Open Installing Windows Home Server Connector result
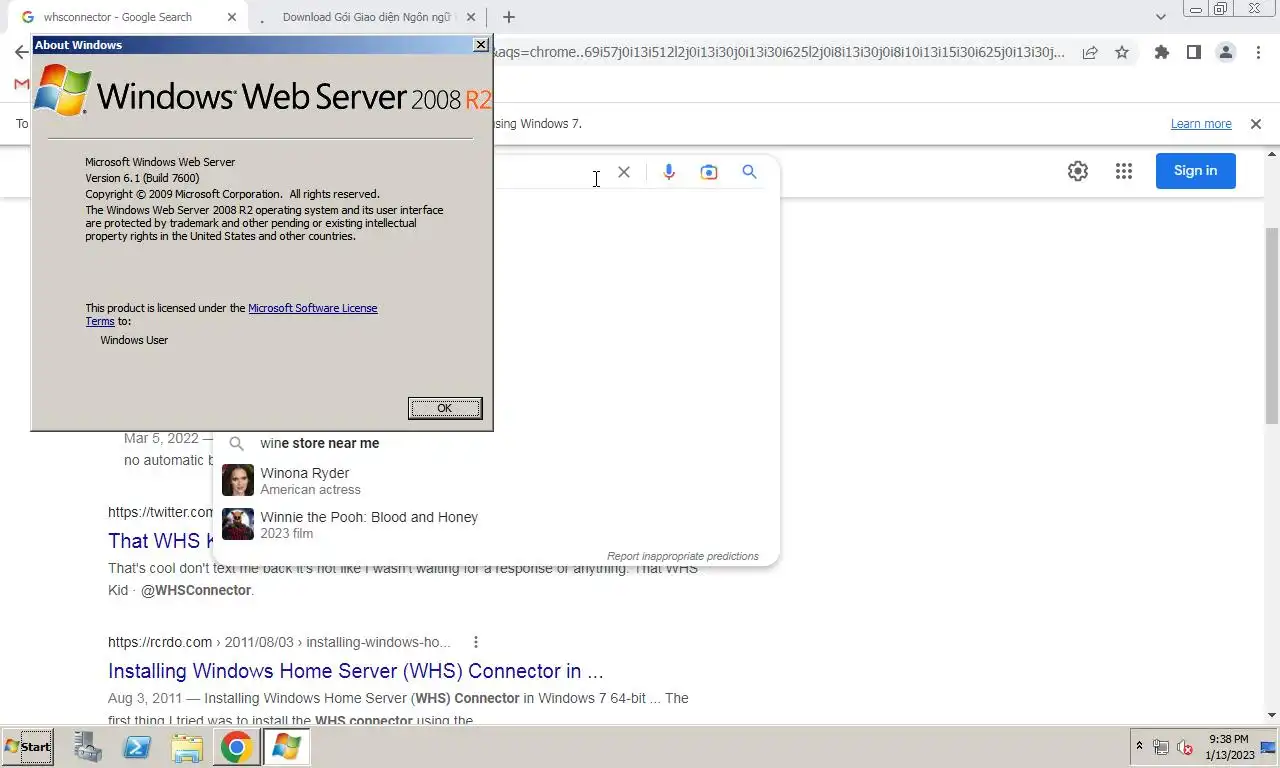Viewport: 1280px width, 768px height. [x=356, y=671]
